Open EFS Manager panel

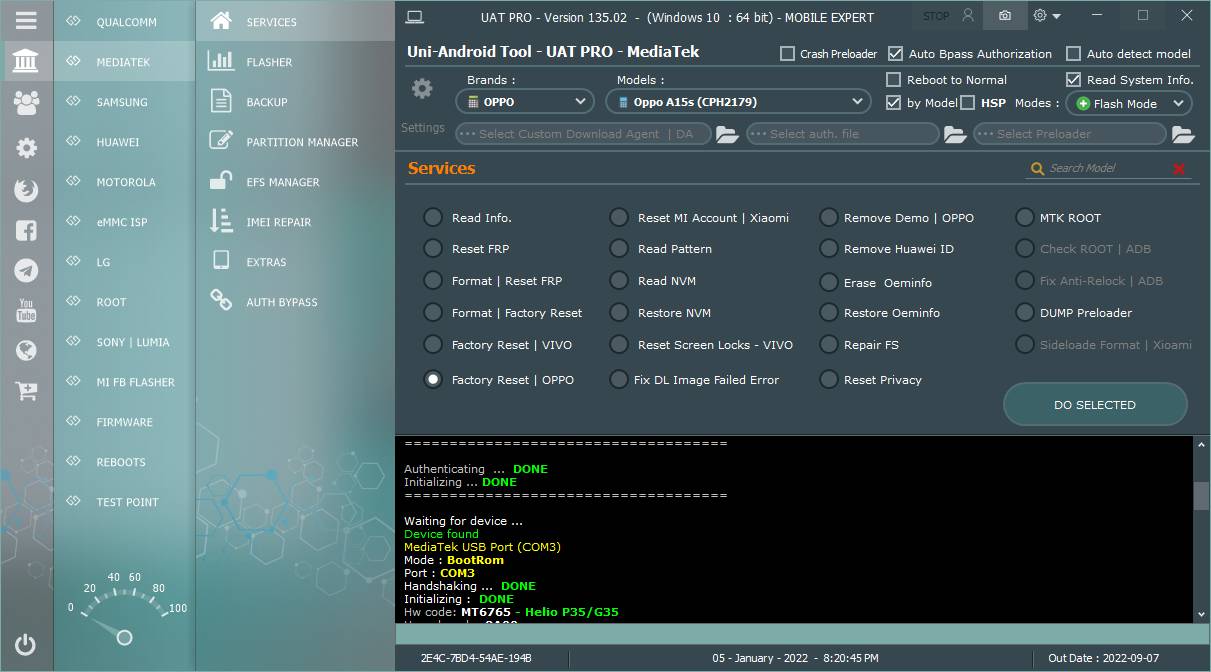tap(295, 182)
